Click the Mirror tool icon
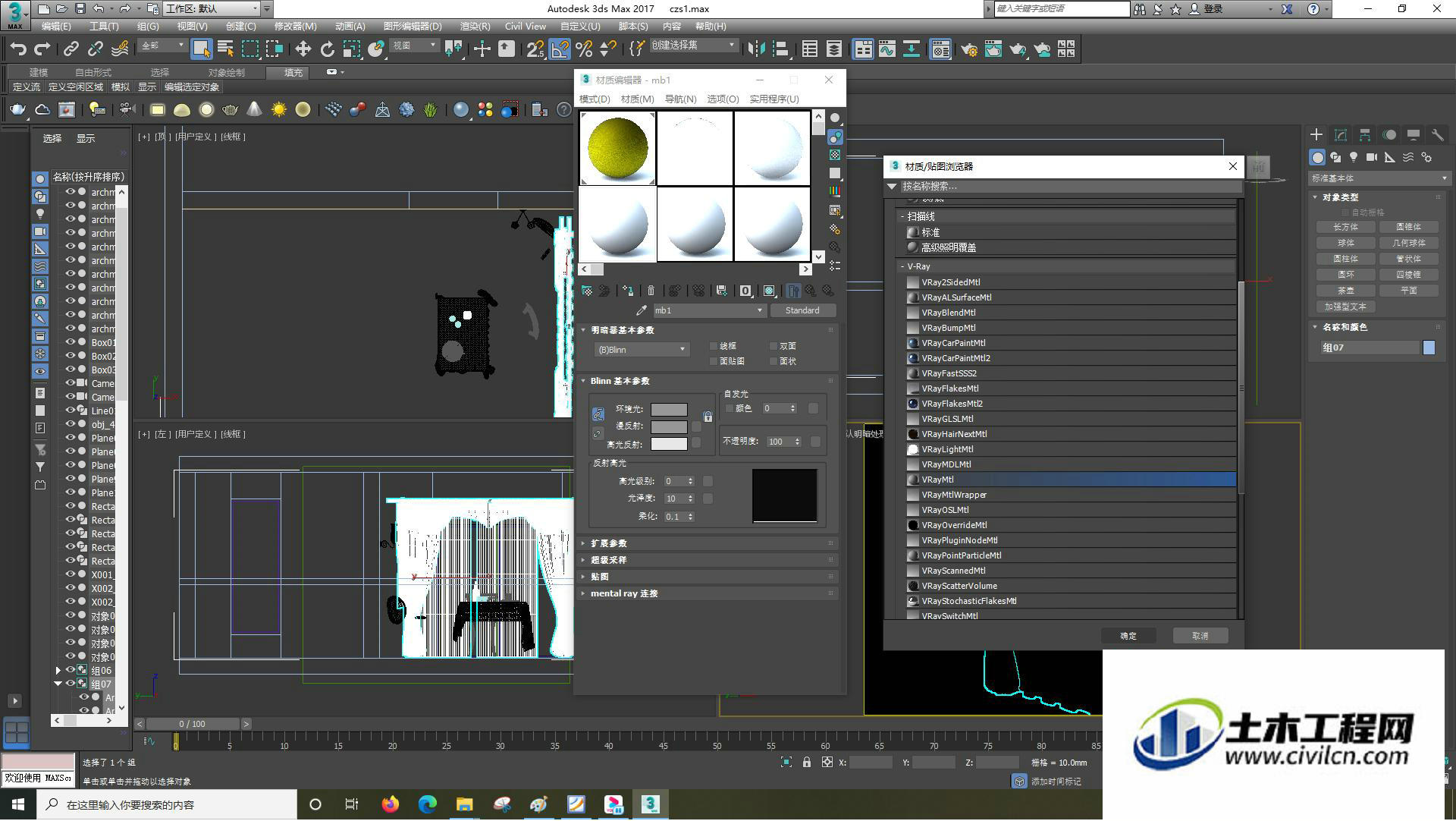Screen dimensions: 1456x821 coord(756,49)
